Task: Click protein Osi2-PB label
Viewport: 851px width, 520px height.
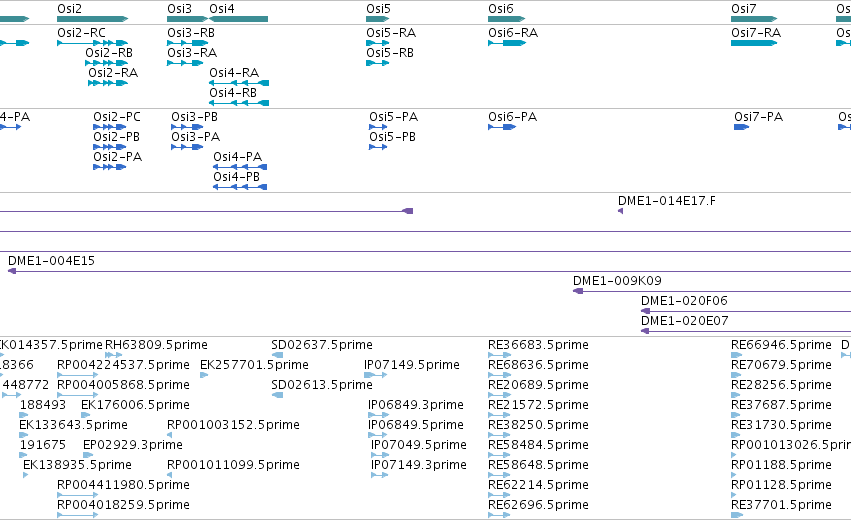Action: pos(116,137)
